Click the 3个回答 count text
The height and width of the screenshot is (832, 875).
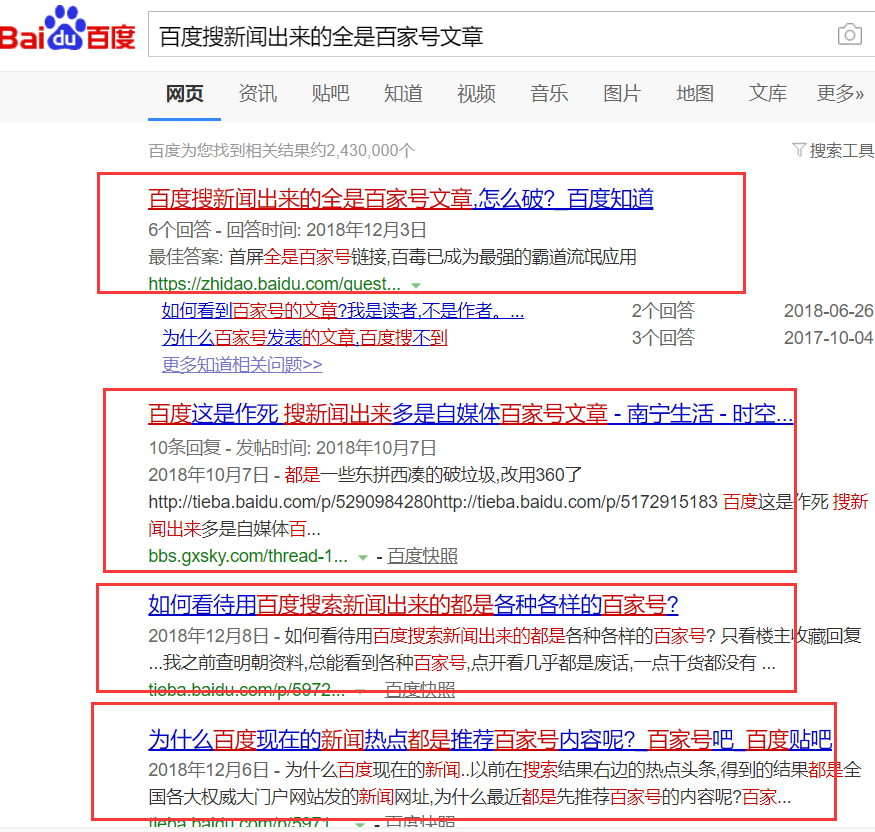coord(663,338)
